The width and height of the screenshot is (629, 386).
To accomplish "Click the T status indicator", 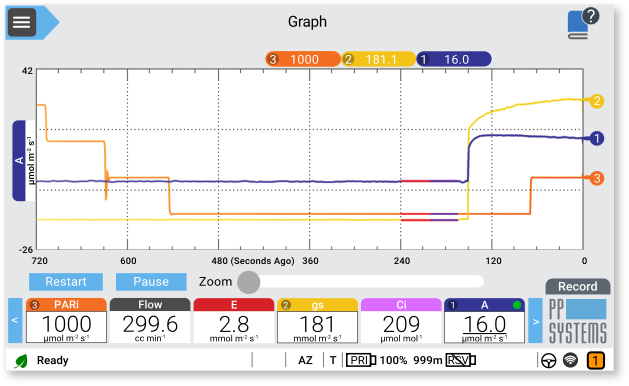I will coord(333,360).
